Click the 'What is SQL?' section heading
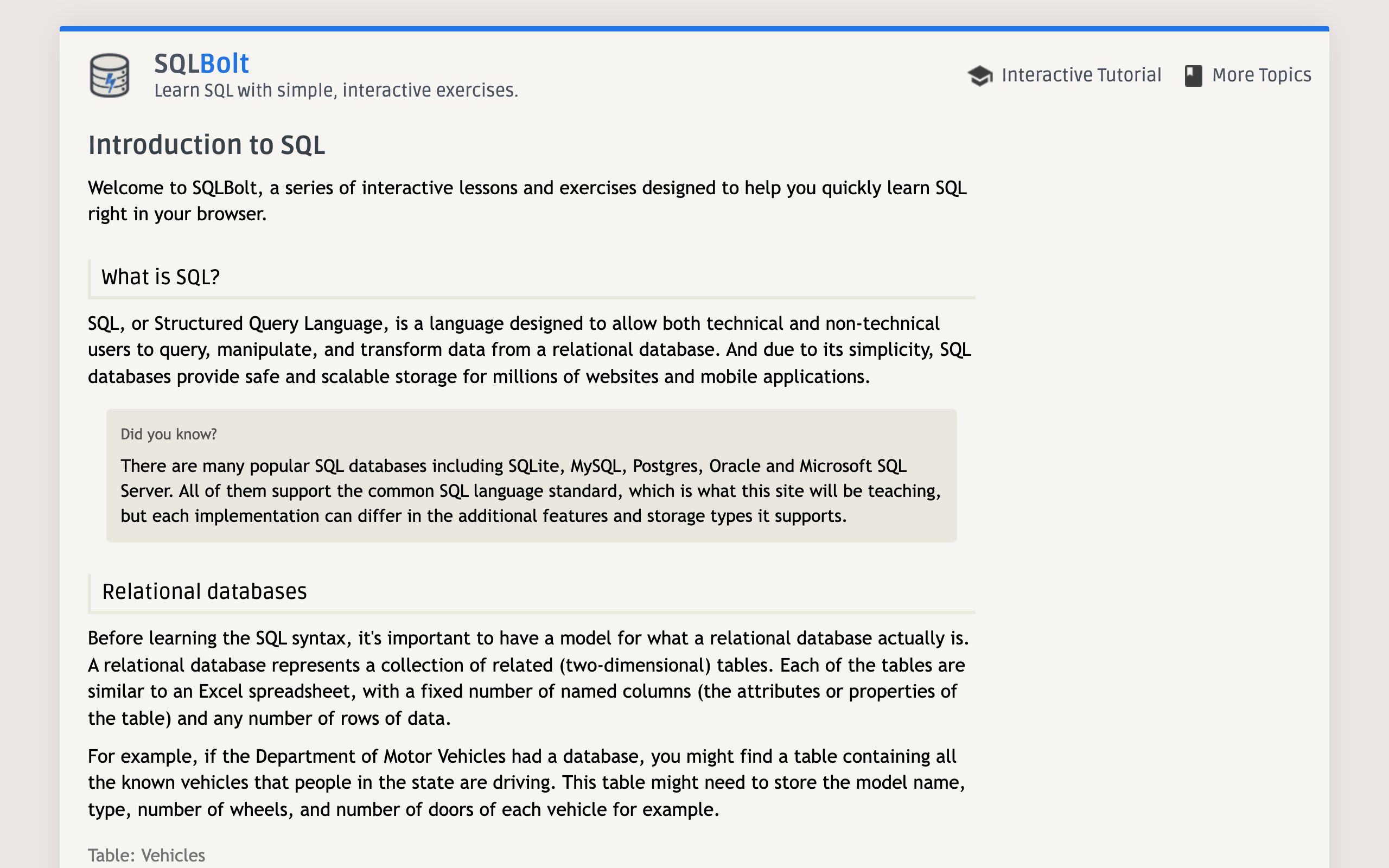Screen dimensions: 1389x868 (x=161, y=277)
